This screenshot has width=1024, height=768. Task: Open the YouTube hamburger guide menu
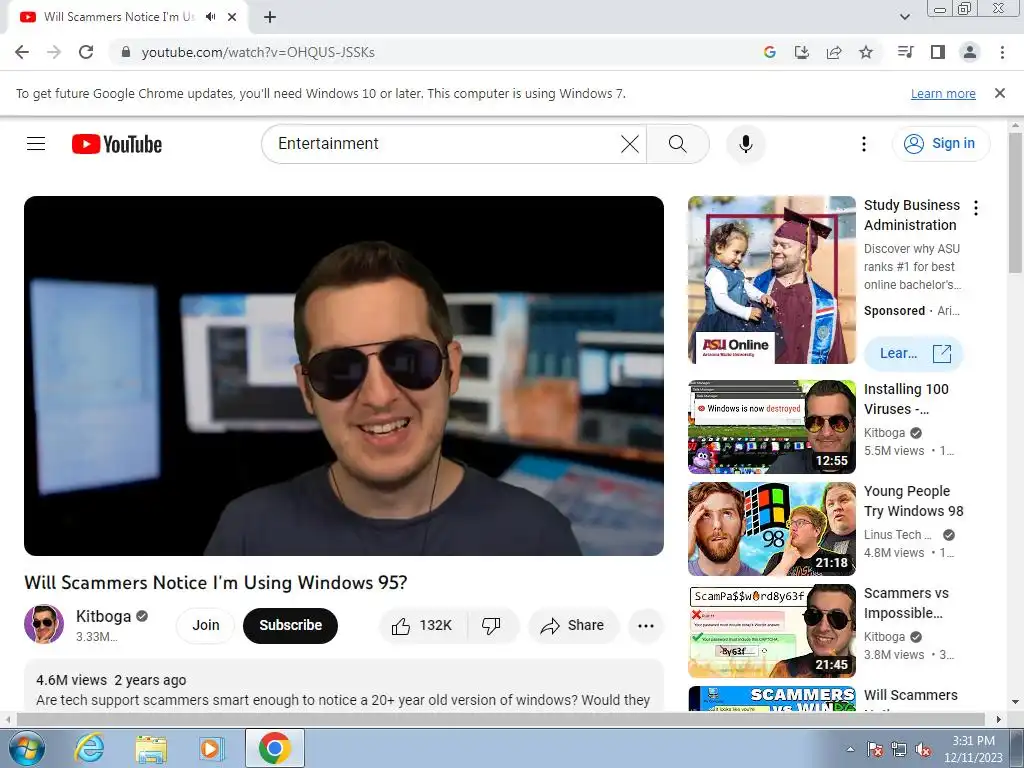36,144
